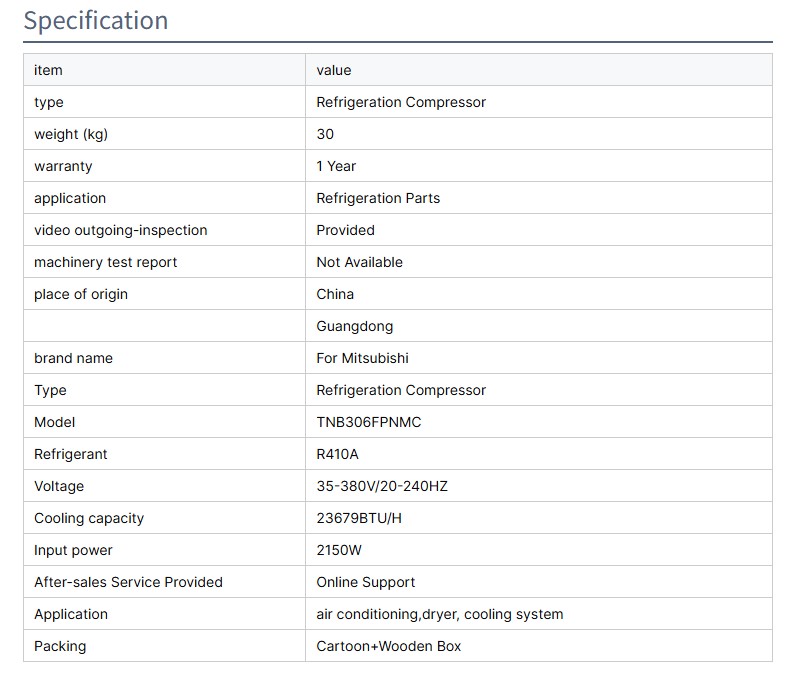Image resolution: width=786 pixels, height=678 pixels.
Task: Click the machinery test report label
Action: click(105, 262)
